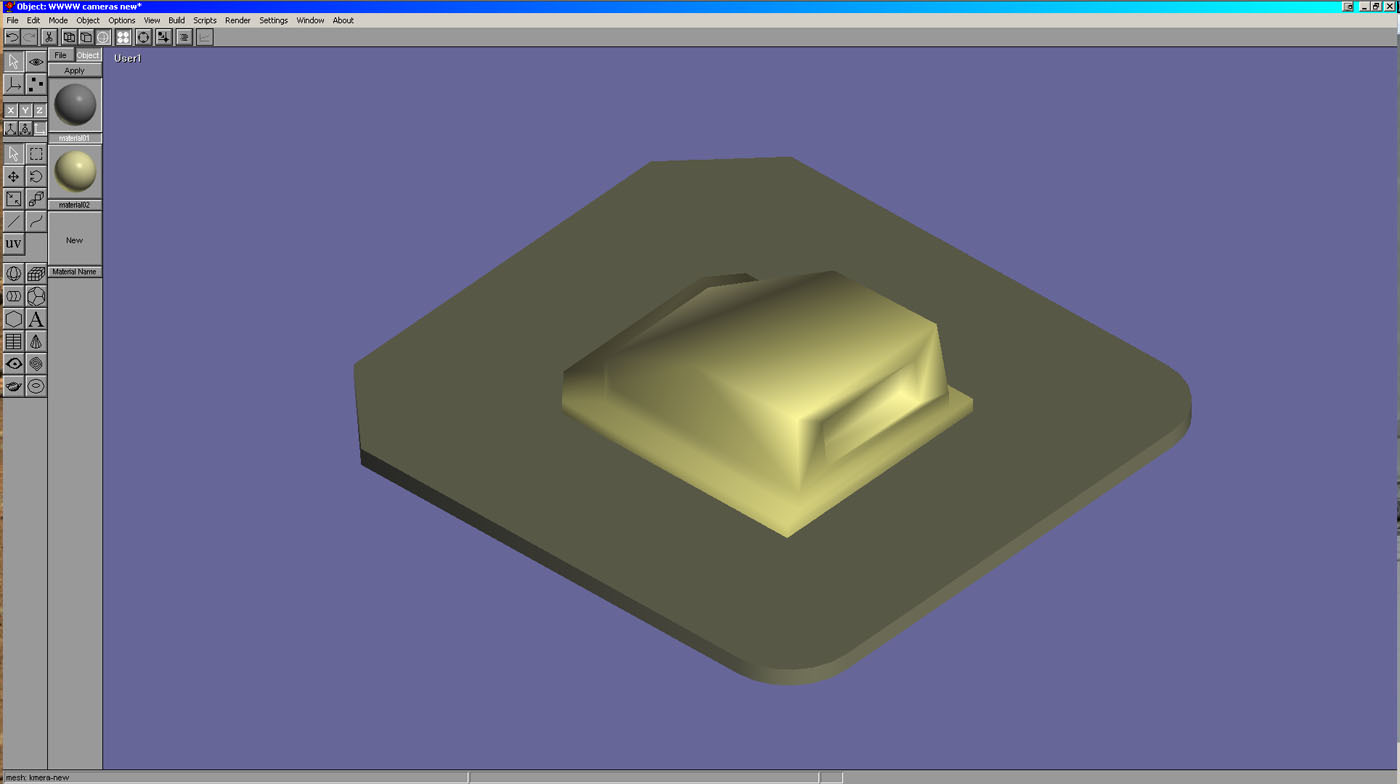Image resolution: width=1400 pixels, height=784 pixels.
Task: Open the About menu
Action: [343, 20]
